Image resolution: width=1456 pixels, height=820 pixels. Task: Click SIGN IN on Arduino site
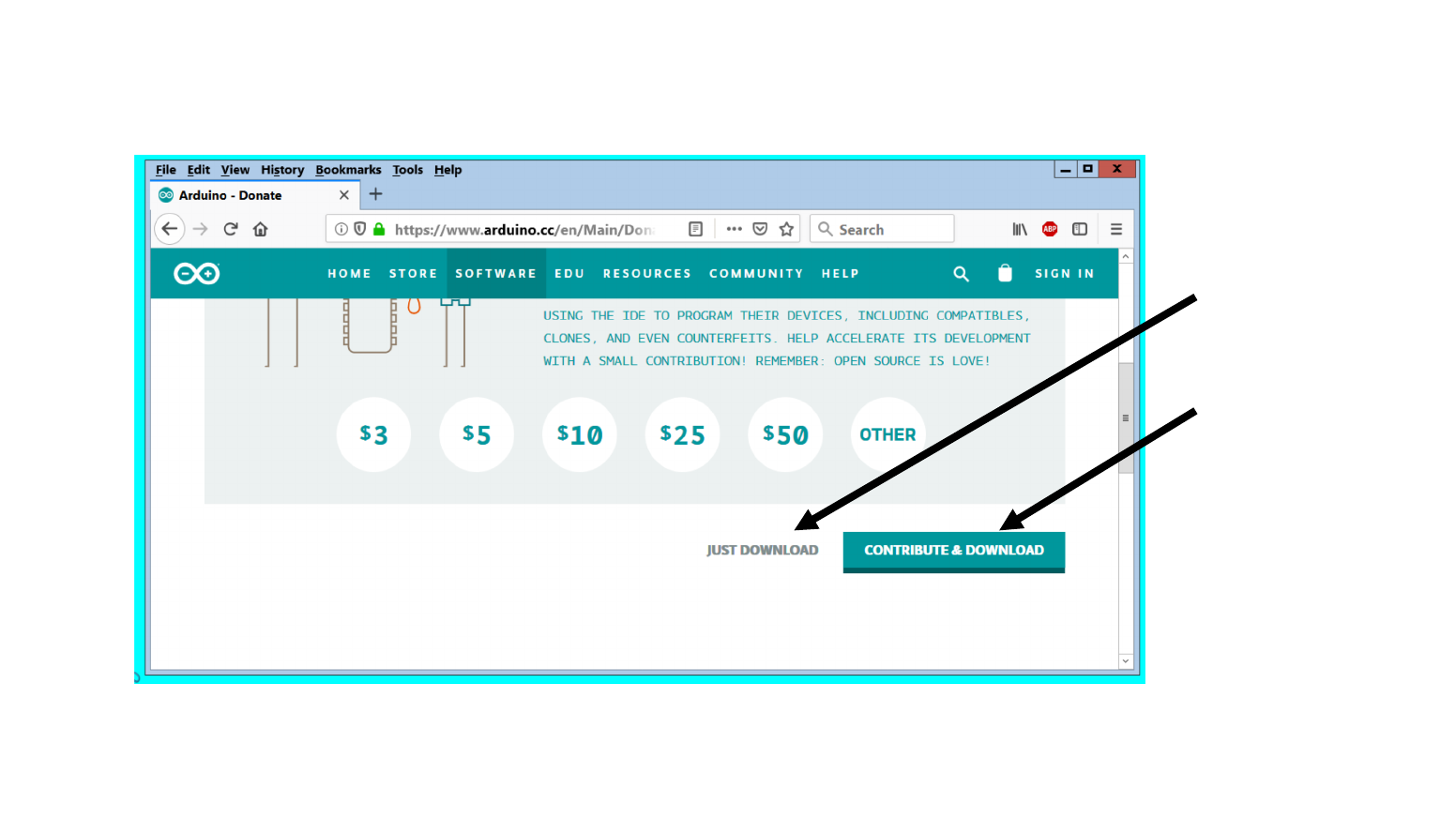1065,274
